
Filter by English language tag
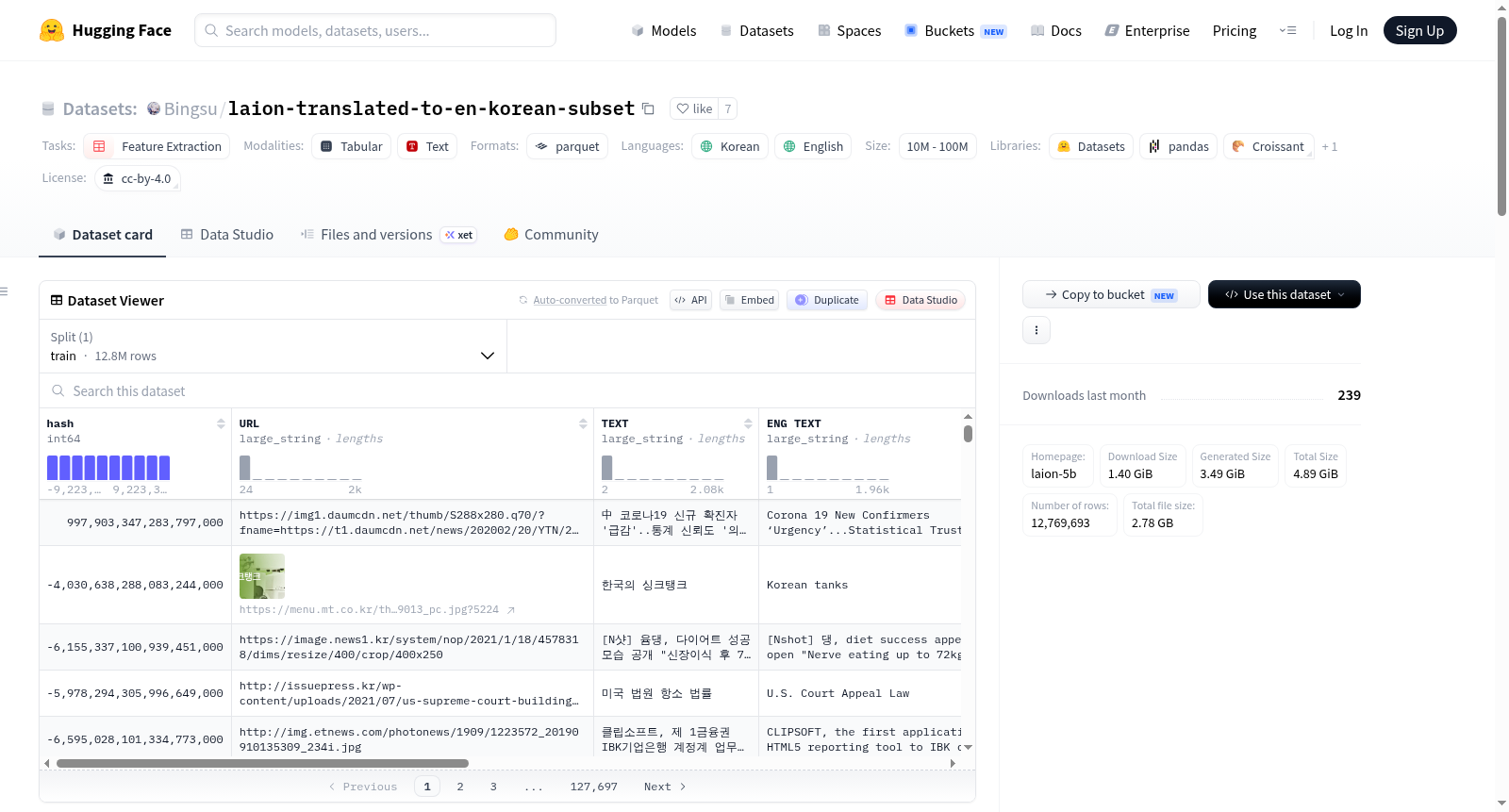pyautogui.click(x=813, y=146)
